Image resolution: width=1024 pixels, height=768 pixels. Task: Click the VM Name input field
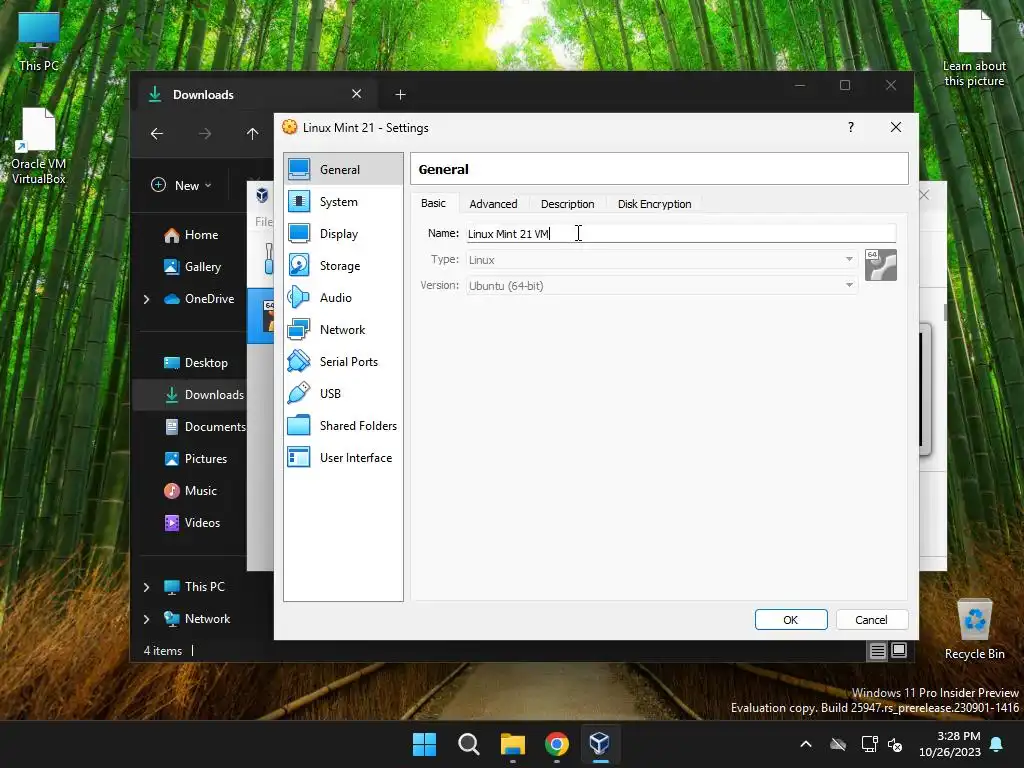[x=681, y=234]
